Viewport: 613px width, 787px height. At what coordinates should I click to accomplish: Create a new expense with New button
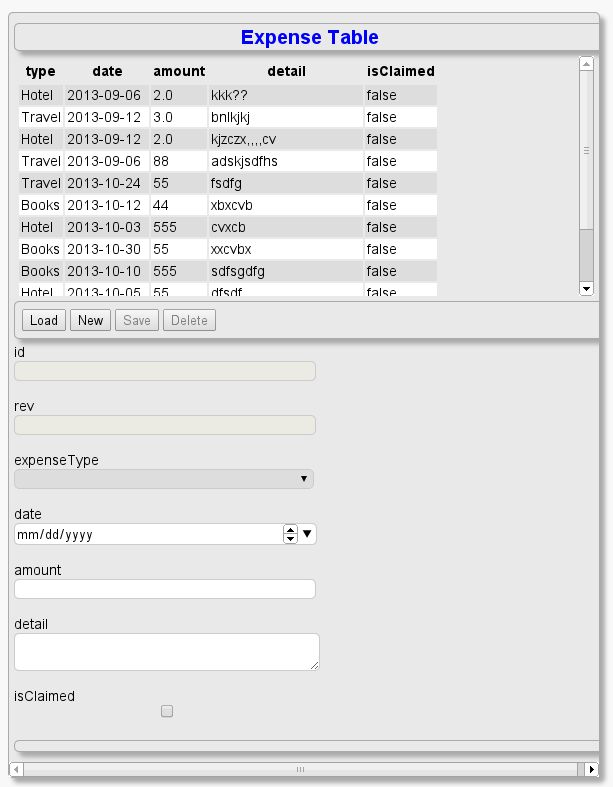[x=90, y=320]
